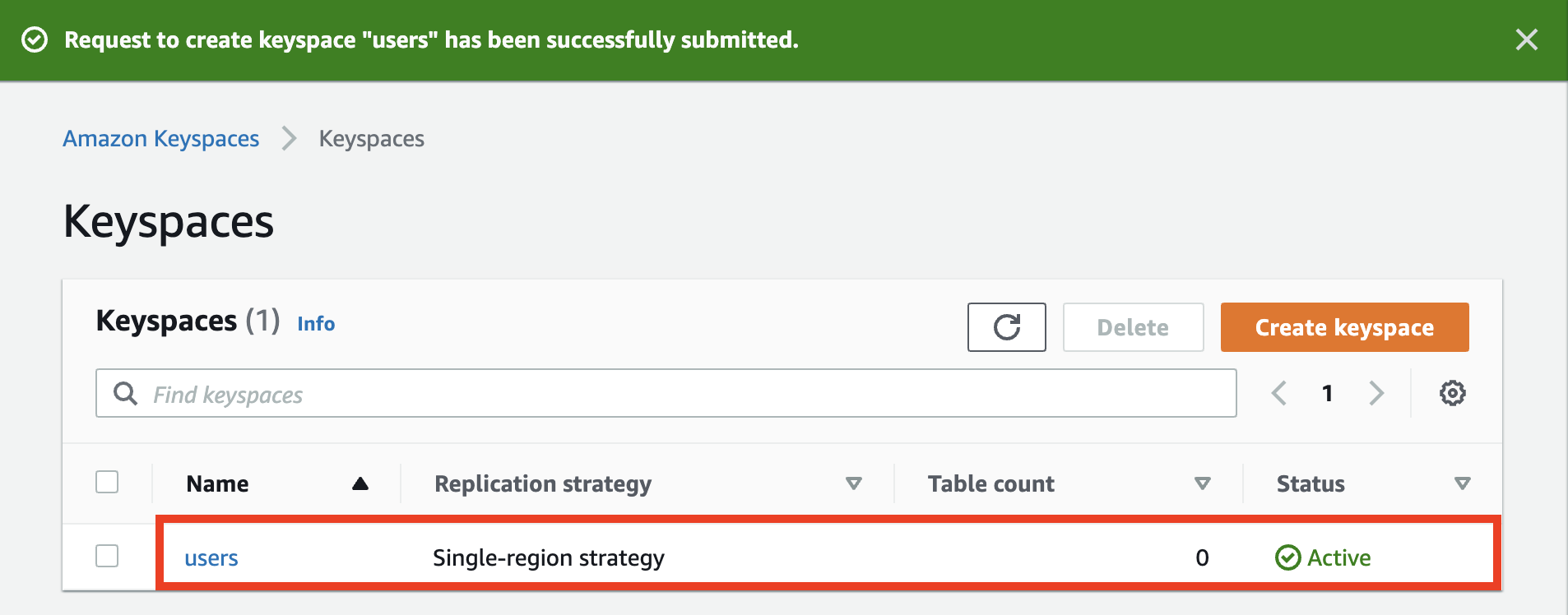Select all keyspaces with header checkbox
1568x615 pixels.
[107, 482]
